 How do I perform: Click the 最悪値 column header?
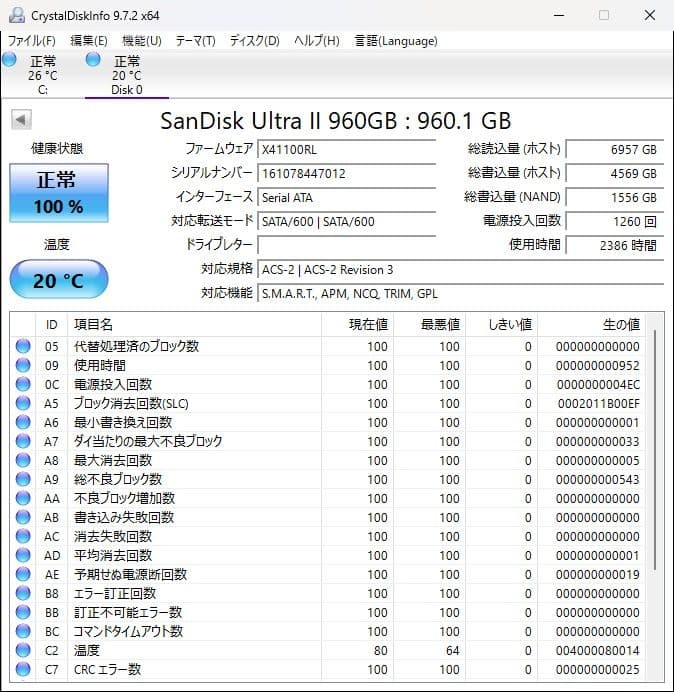(x=429, y=325)
